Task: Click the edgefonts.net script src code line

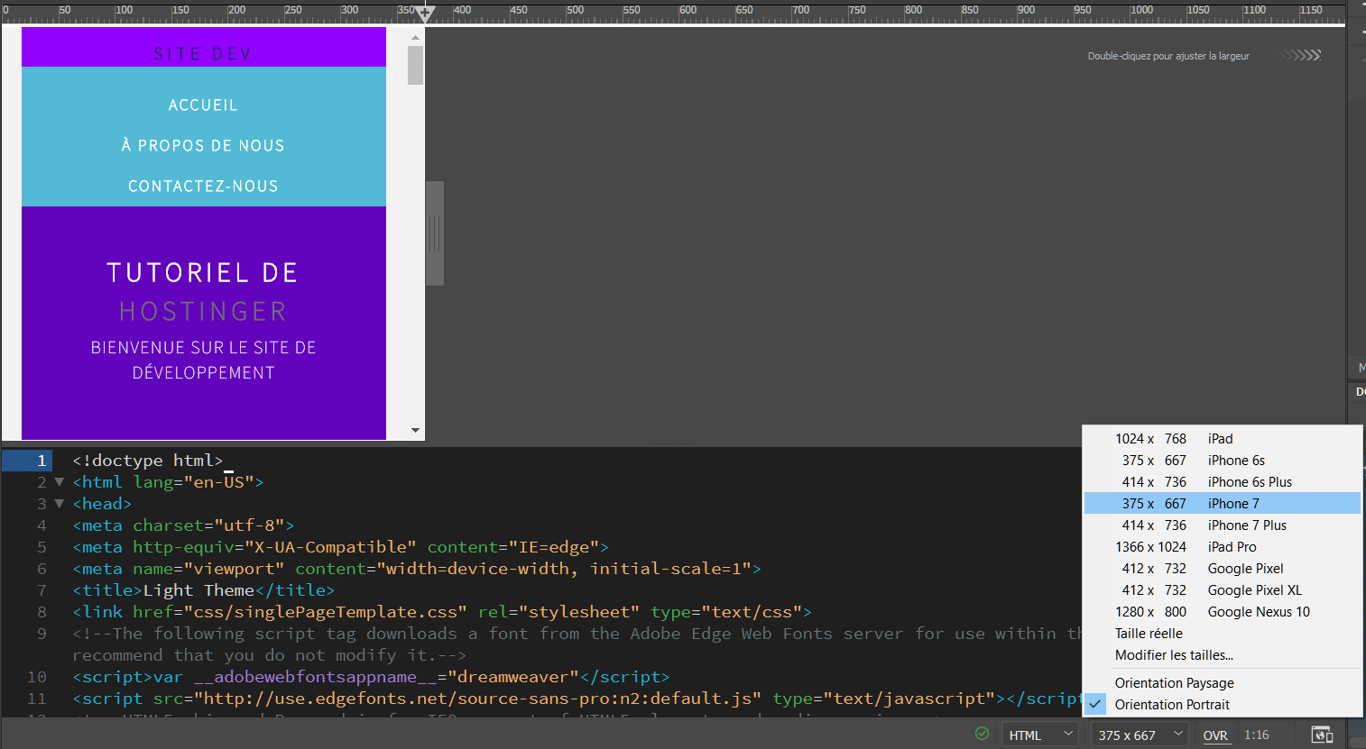Action: 577,699
